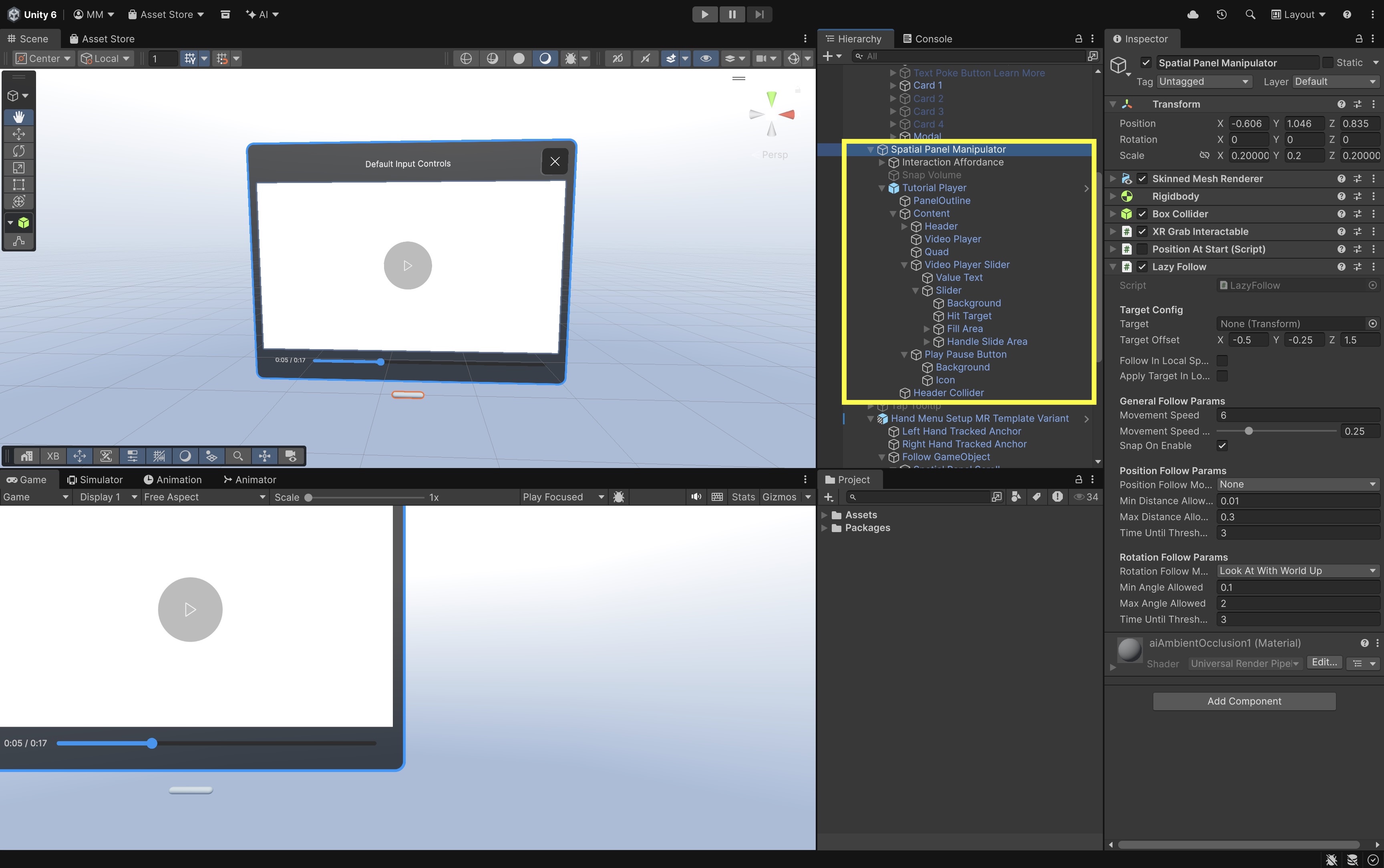Select the Move tool

click(x=19, y=134)
